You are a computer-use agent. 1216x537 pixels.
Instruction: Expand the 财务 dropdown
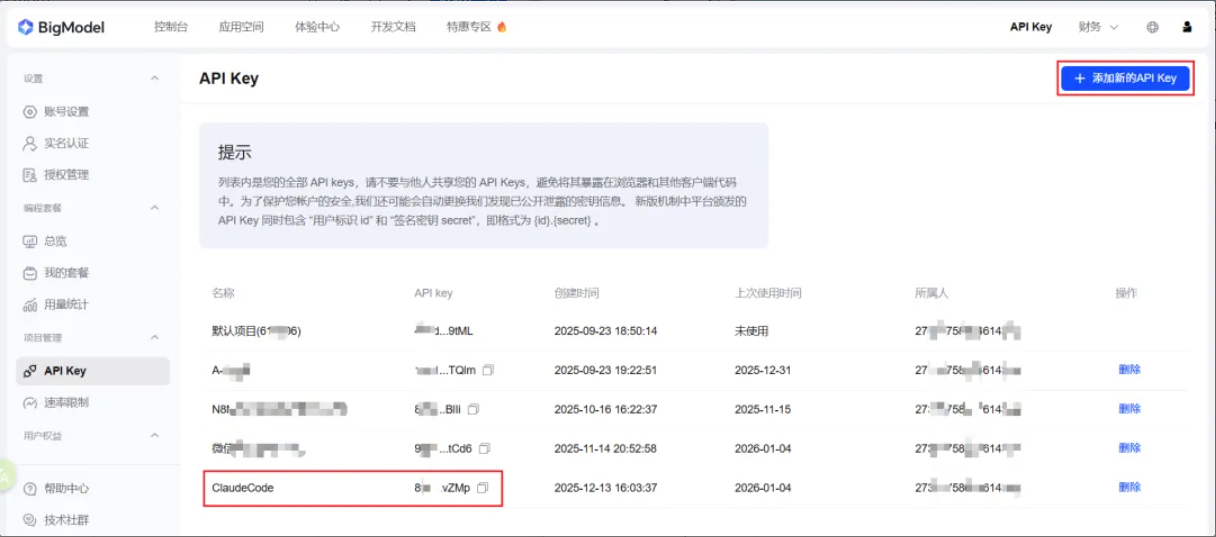tap(1098, 27)
